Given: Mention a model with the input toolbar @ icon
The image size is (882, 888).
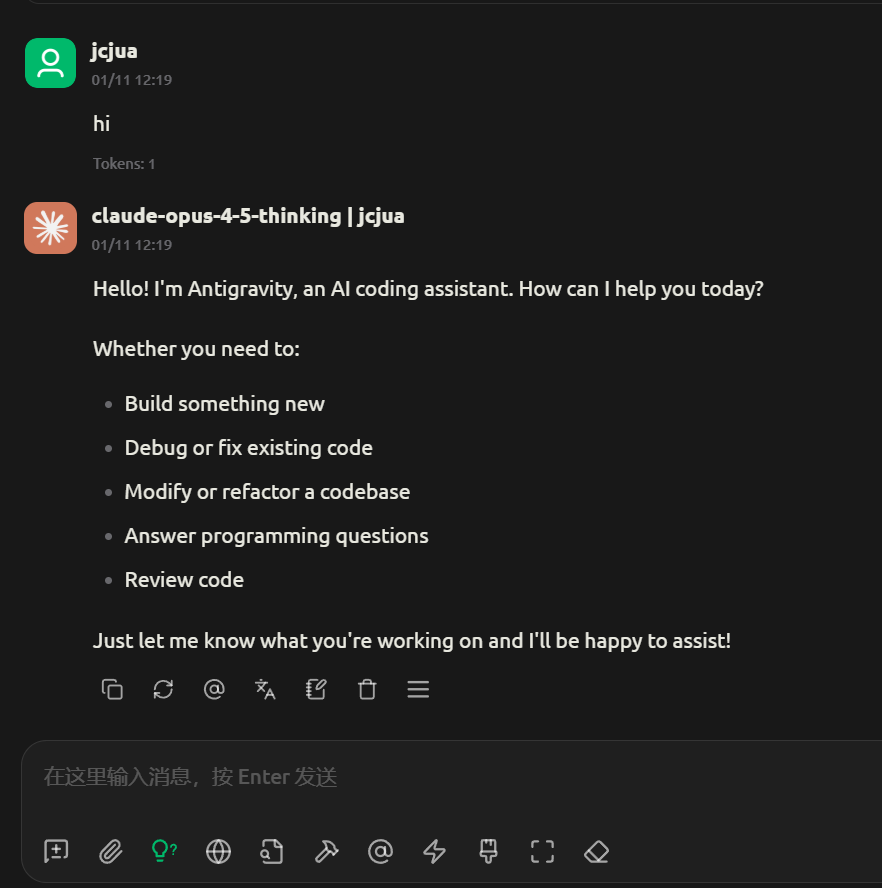Looking at the screenshot, I should (380, 851).
